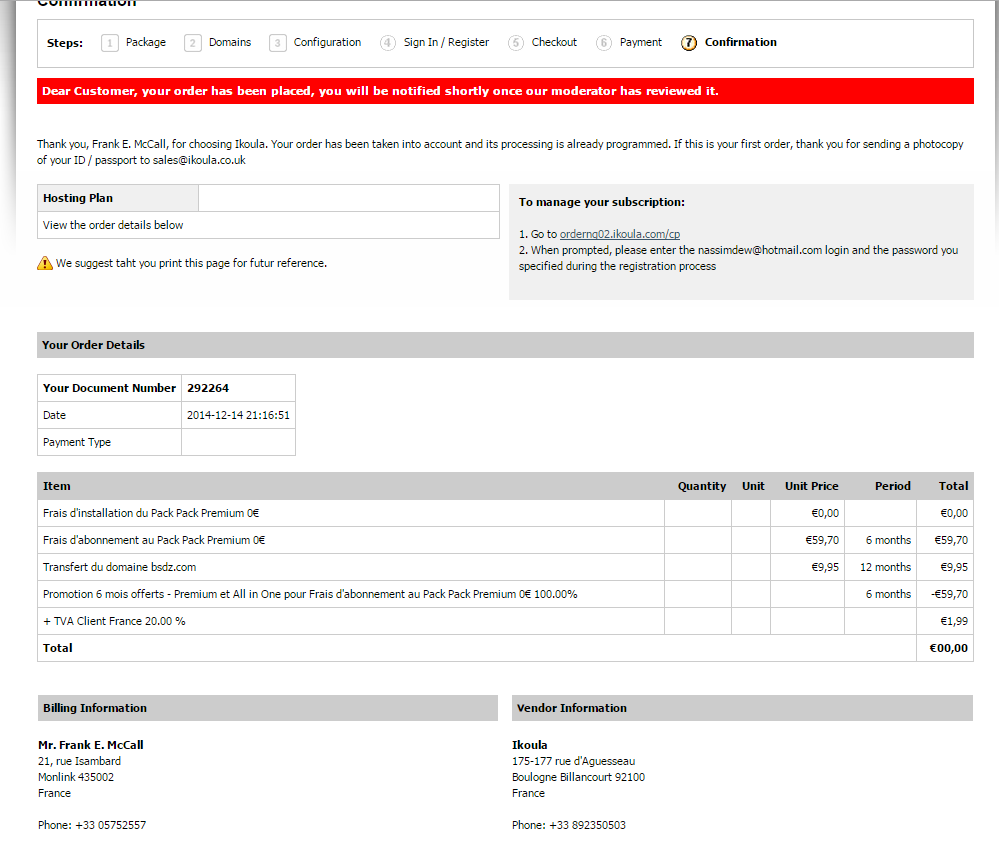The image size is (999, 850).
Task: Click the Hosting Plan header cell
Action: [118, 198]
